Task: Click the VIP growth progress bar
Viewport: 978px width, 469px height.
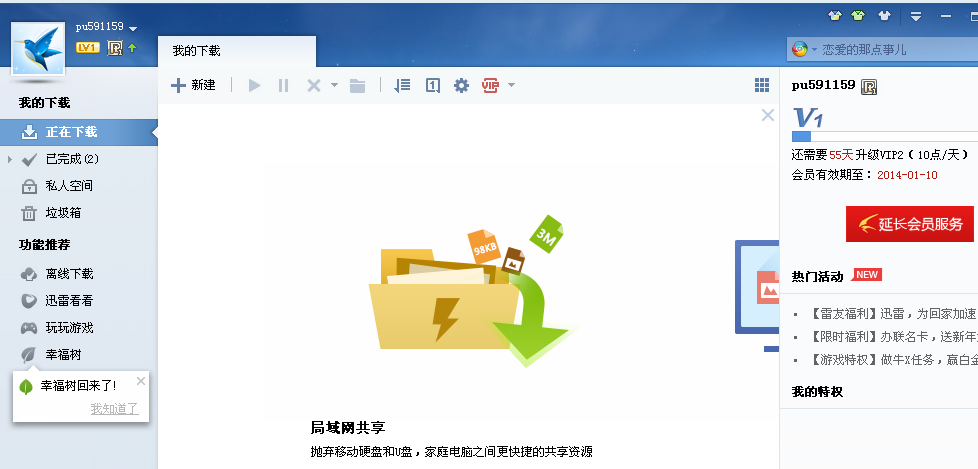Action: coord(885,137)
